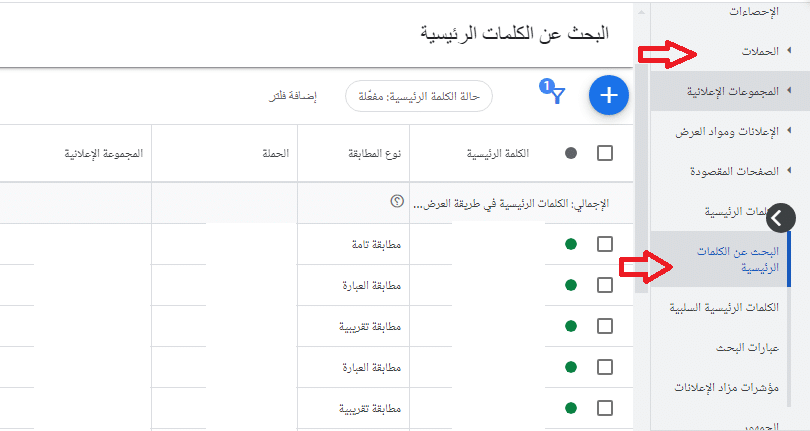810x431 pixels.
Task: Sort by the نوع المطابقة column header
Action: pyautogui.click(x=375, y=153)
